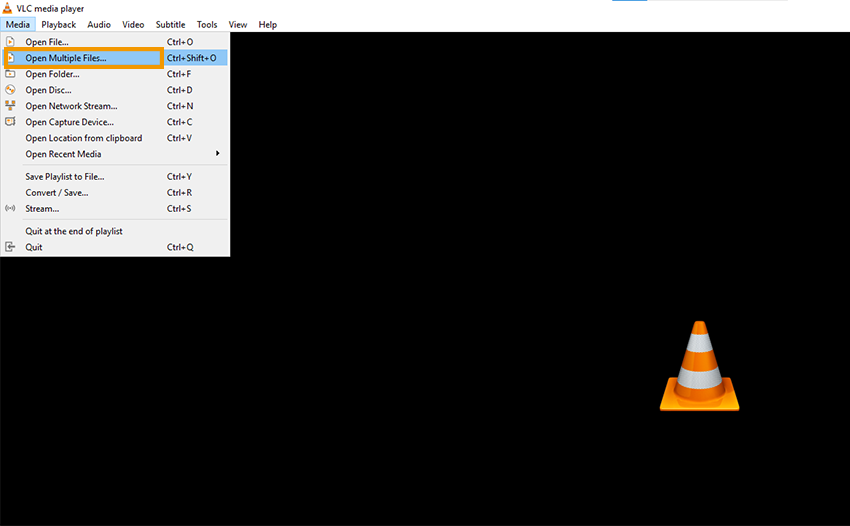
Task: Select Open Disc... menu entry
Action: tap(115, 90)
